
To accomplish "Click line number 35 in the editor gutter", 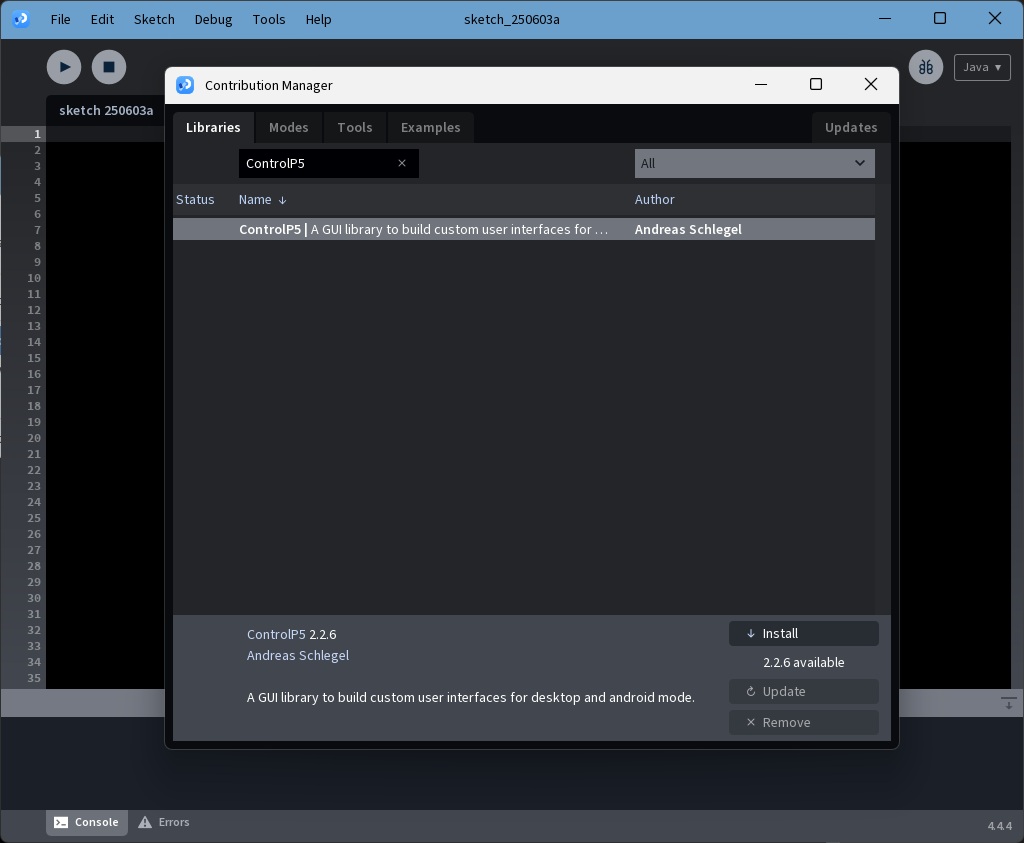I will (x=34, y=678).
